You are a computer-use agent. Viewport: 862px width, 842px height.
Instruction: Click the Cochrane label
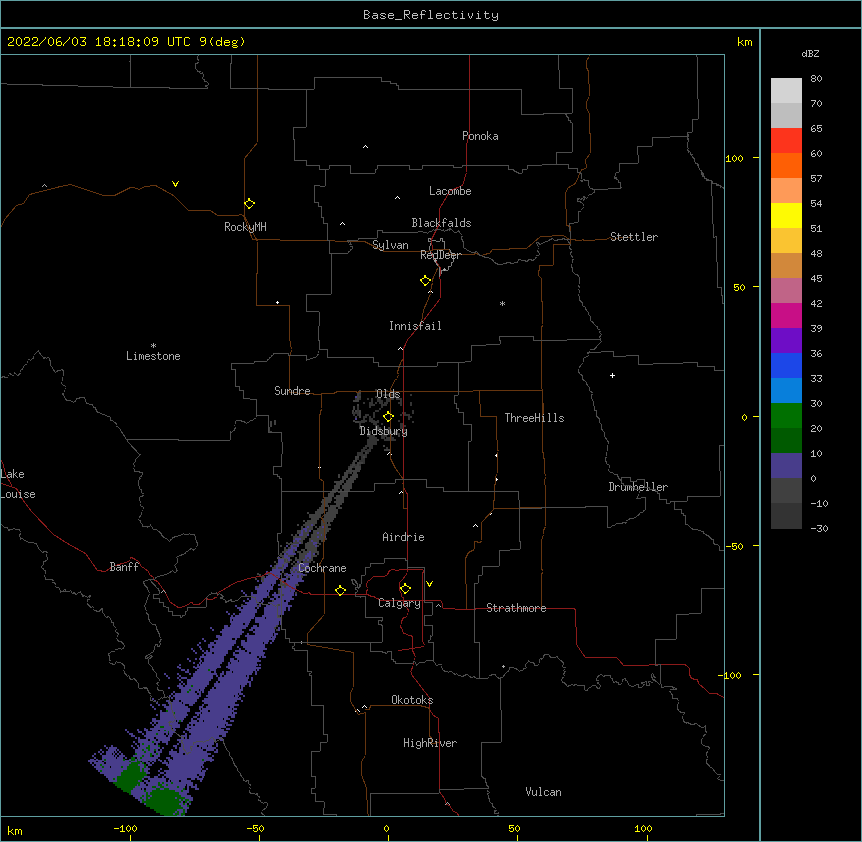click(322, 568)
